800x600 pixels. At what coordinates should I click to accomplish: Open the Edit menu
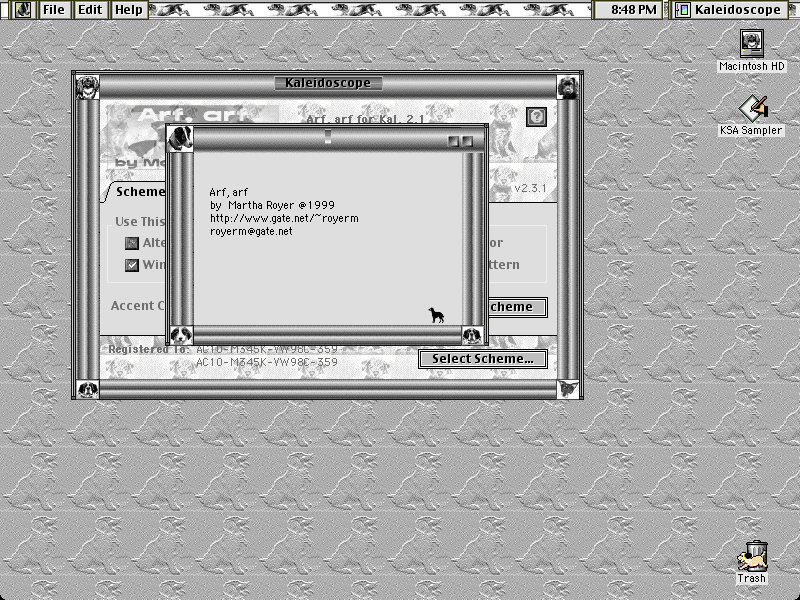tap(90, 10)
